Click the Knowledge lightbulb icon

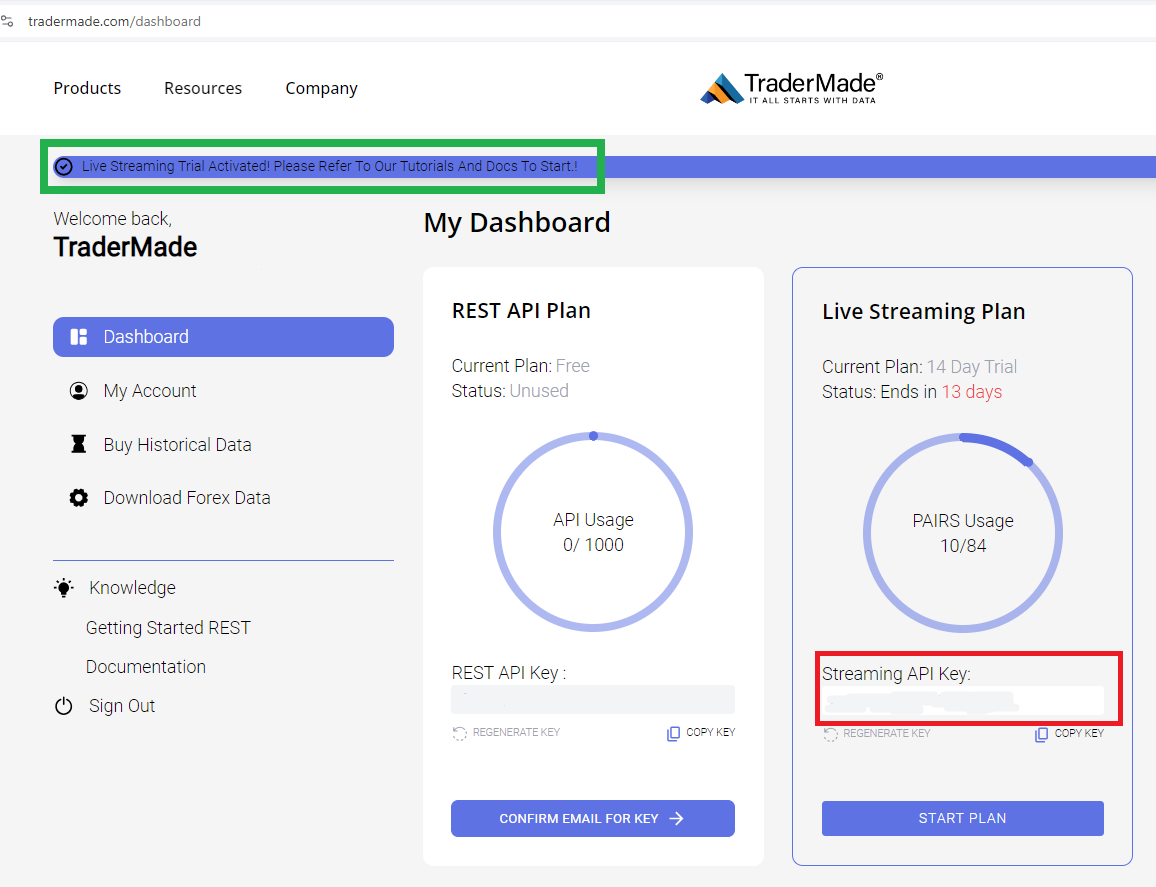[x=64, y=588]
